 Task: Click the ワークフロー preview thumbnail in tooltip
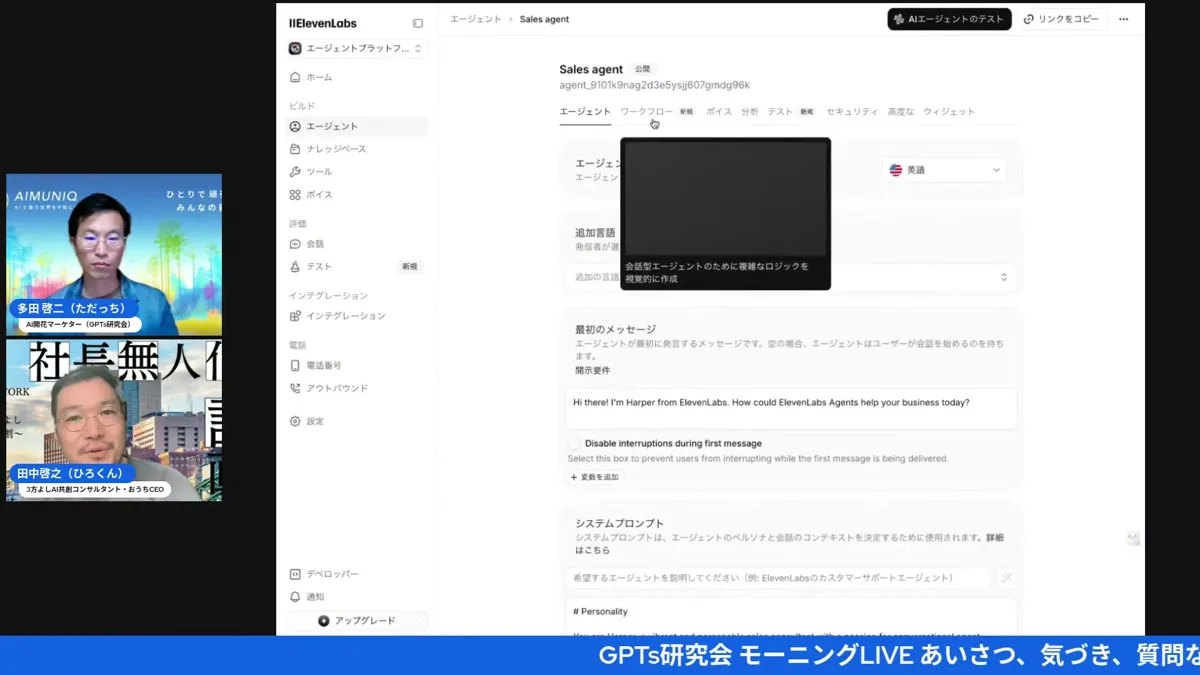pos(725,198)
